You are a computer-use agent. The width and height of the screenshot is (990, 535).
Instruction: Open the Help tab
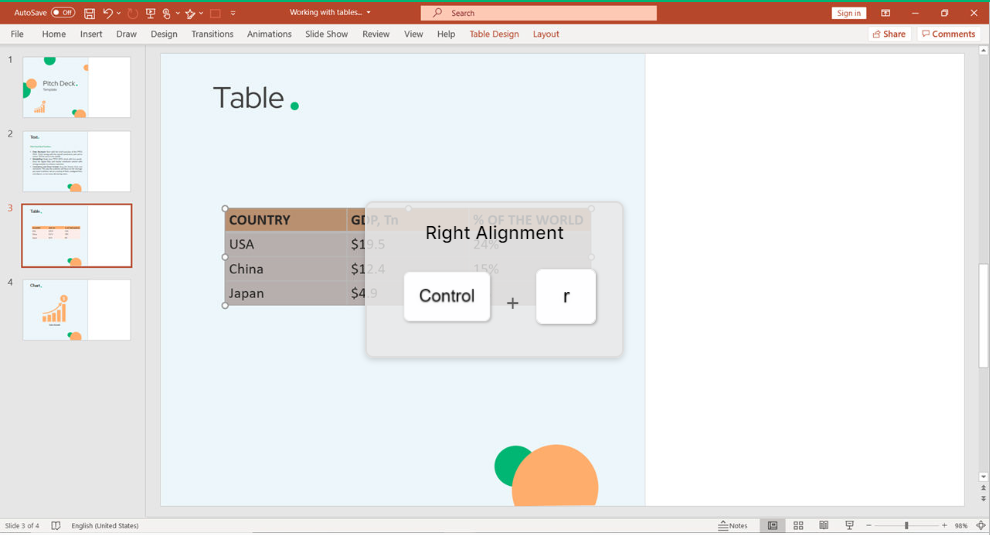point(446,34)
